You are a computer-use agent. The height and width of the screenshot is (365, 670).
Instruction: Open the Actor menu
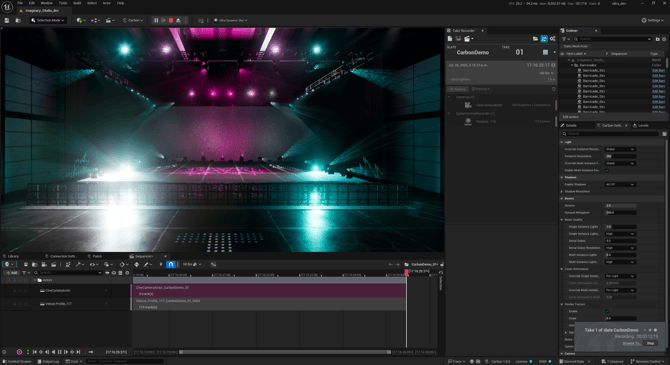[107, 3]
